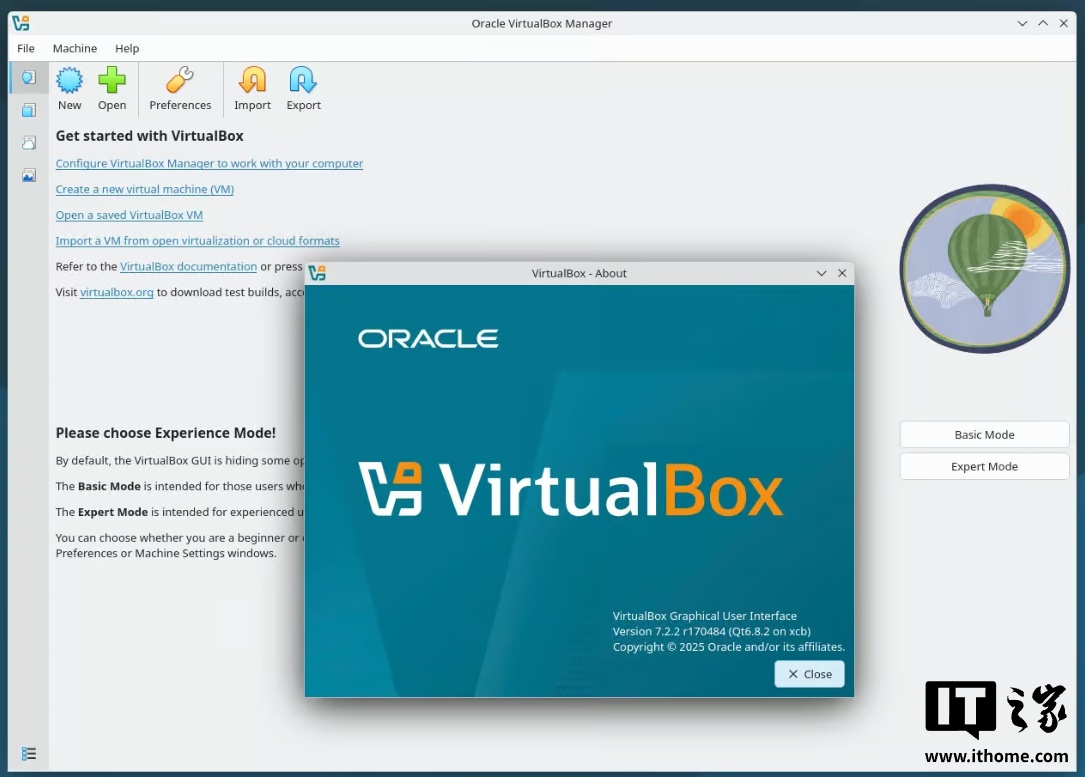The image size is (1085, 777).
Task: Open the Help menu
Action: coord(127,48)
